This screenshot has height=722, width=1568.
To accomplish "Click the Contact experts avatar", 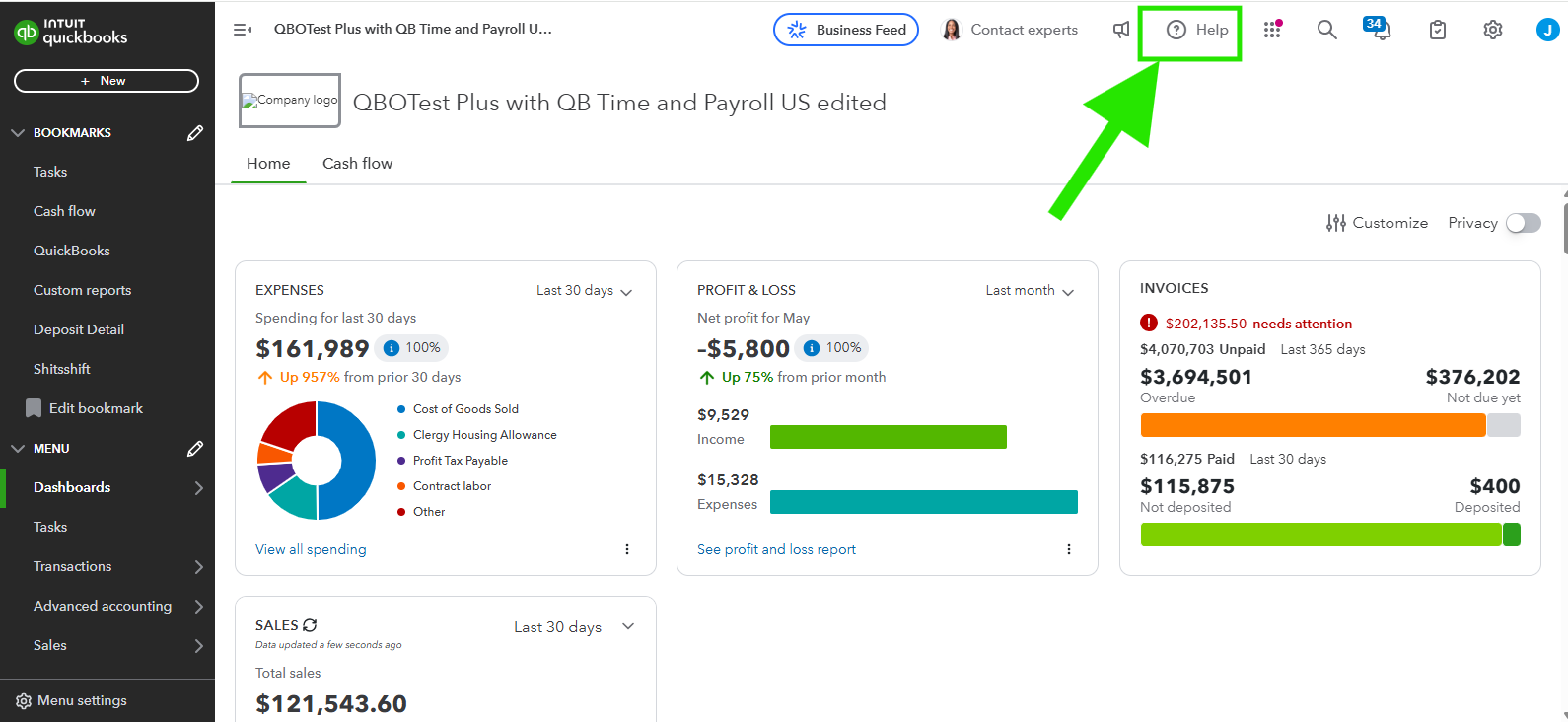I will click(952, 30).
